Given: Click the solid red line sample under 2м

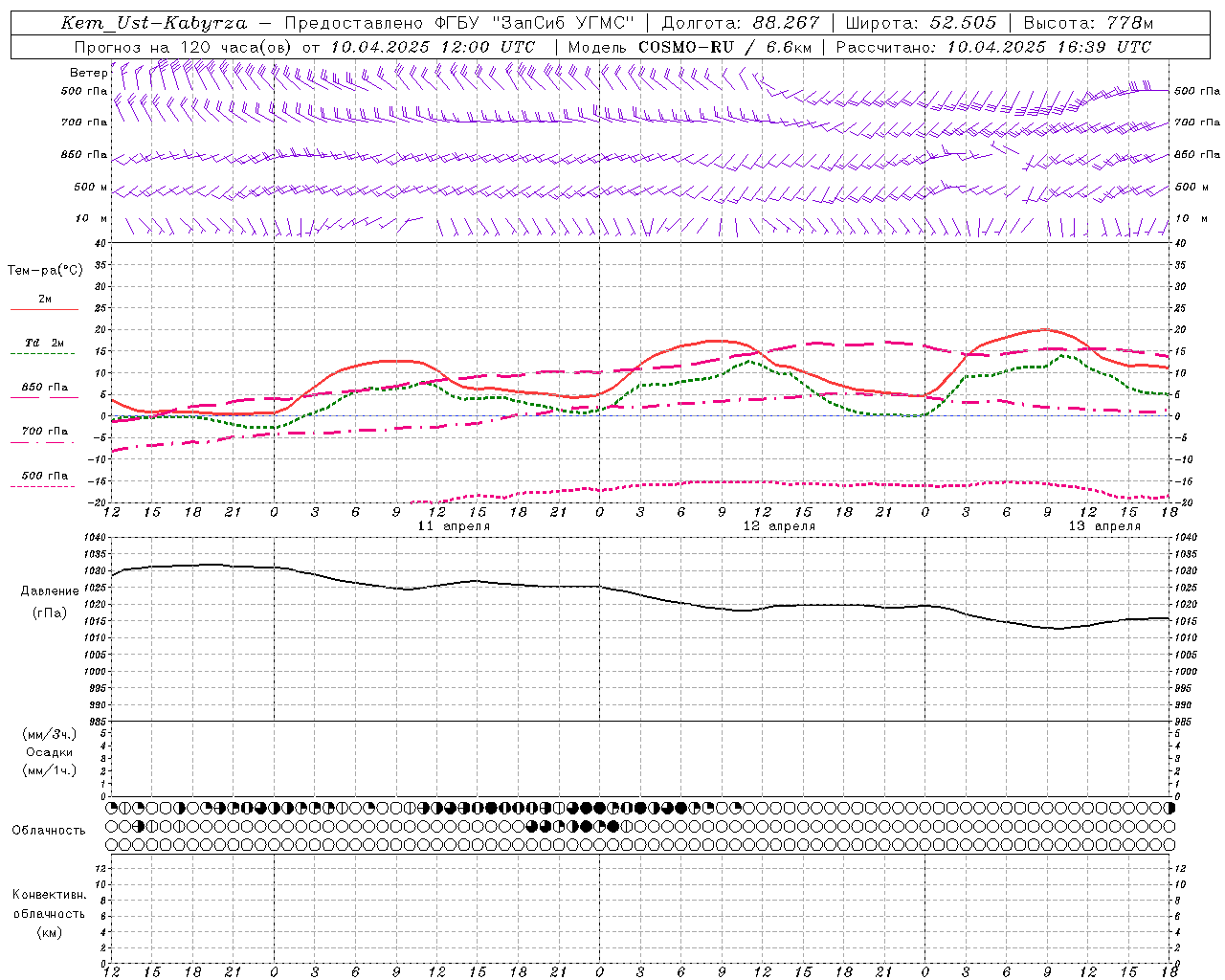Looking at the screenshot, I should 44,309.
